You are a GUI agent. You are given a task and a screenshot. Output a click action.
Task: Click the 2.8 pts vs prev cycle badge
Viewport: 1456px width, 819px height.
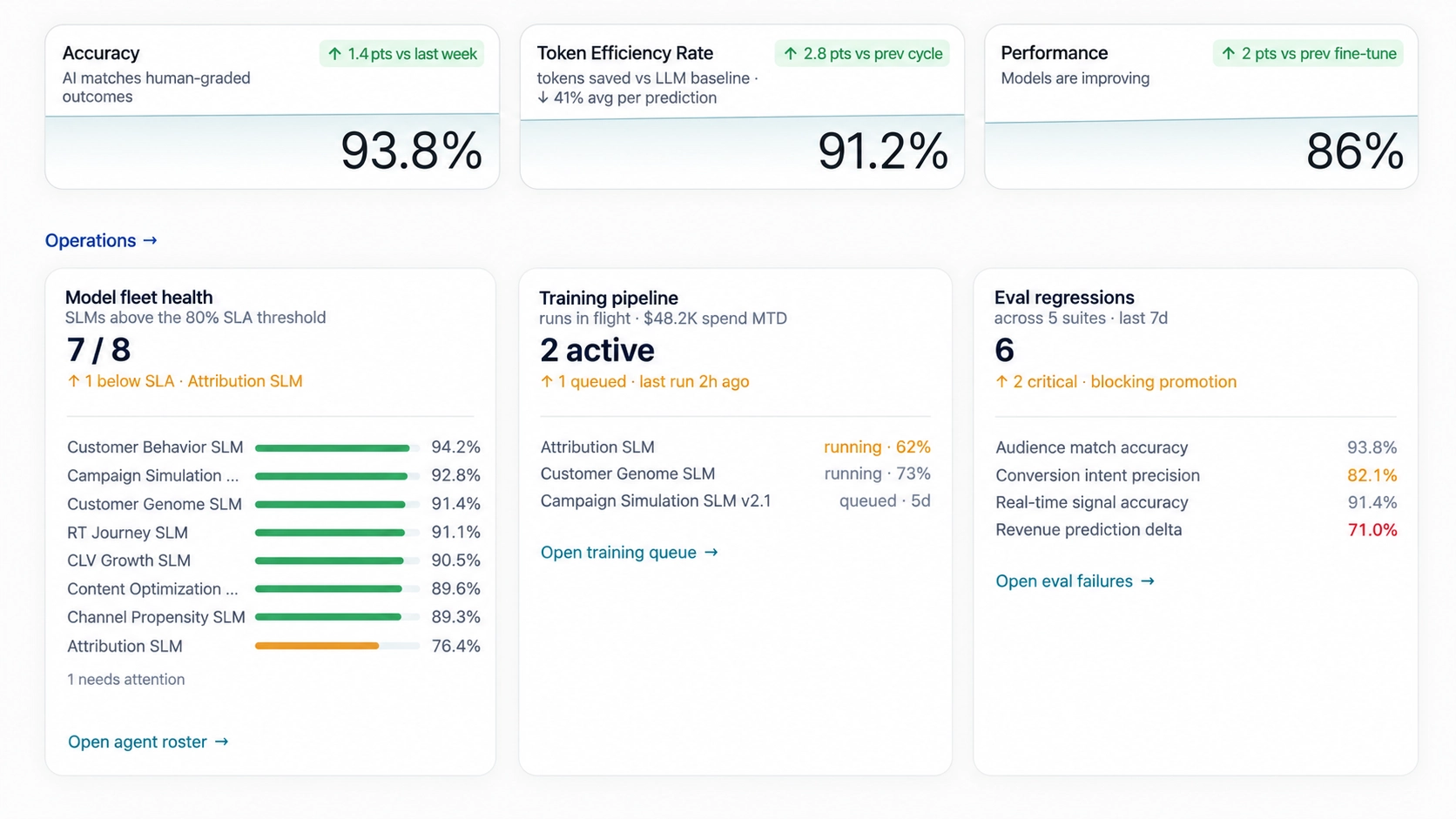[x=862, y=54]
